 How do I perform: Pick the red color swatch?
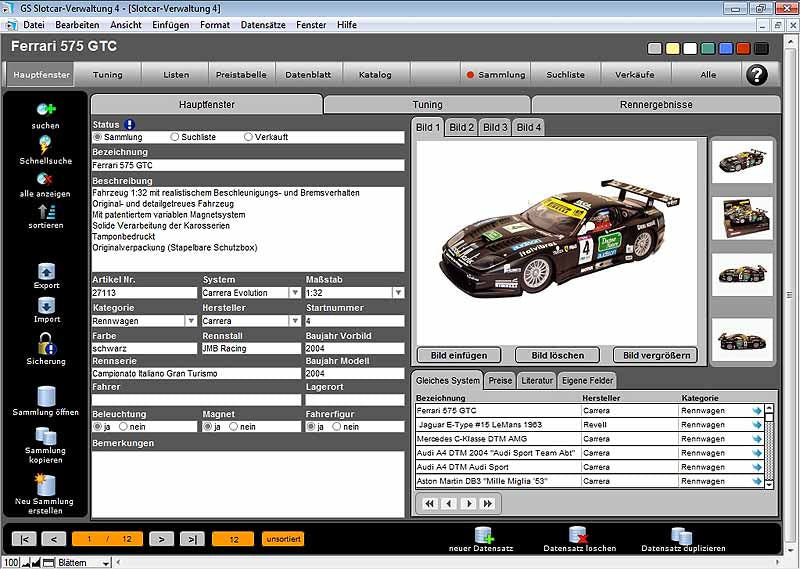(x=743, y=48)
